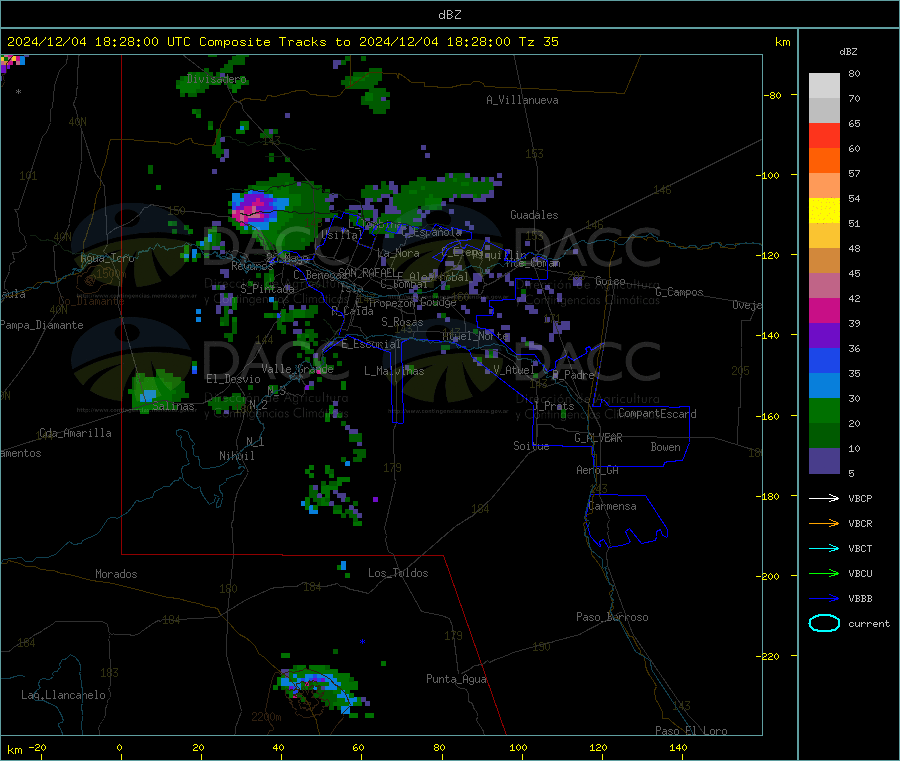
Task: Click the 'S_Rosas' map label
Action: pos(402,322)
